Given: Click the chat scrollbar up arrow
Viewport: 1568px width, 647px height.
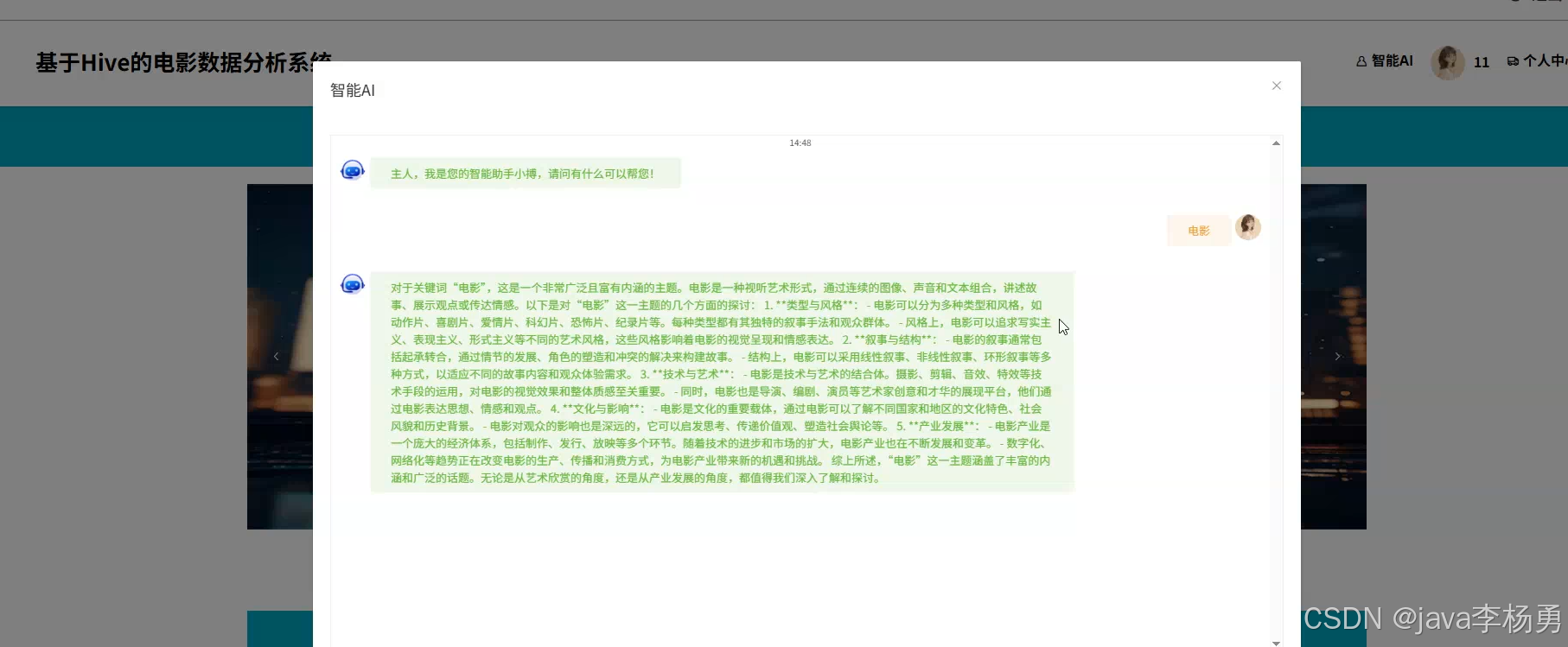Looking at the screenshot, I should pos(1276,143).
